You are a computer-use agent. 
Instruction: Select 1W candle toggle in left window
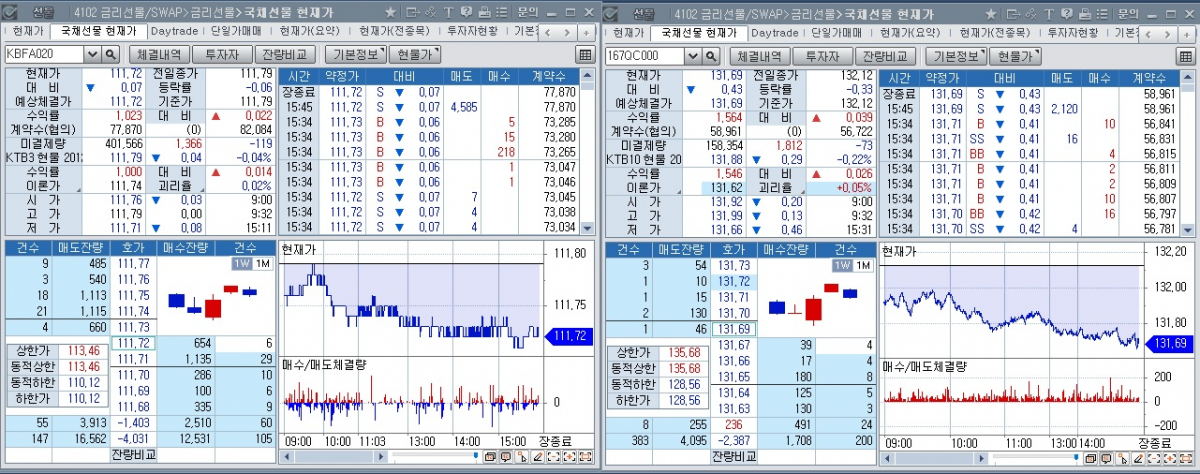pos(241,264)
